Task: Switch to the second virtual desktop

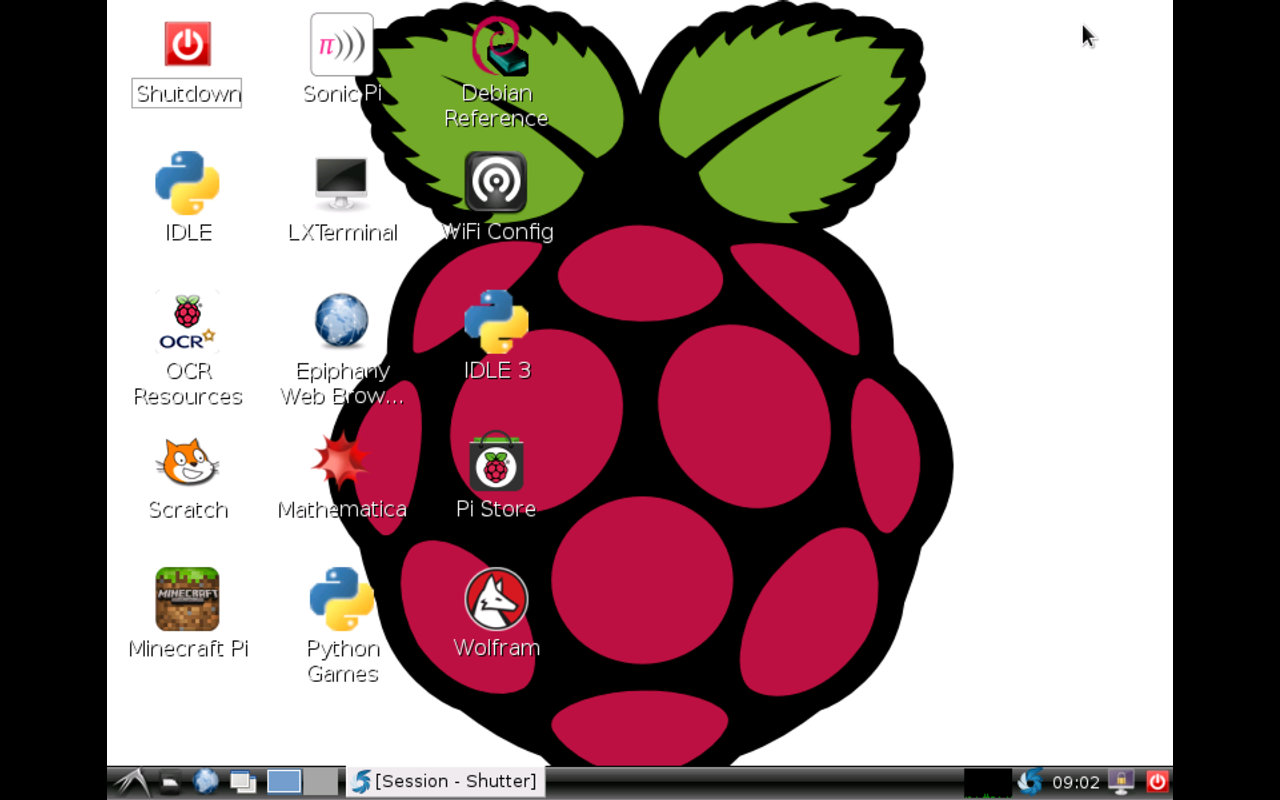Action: coord(320,782)
